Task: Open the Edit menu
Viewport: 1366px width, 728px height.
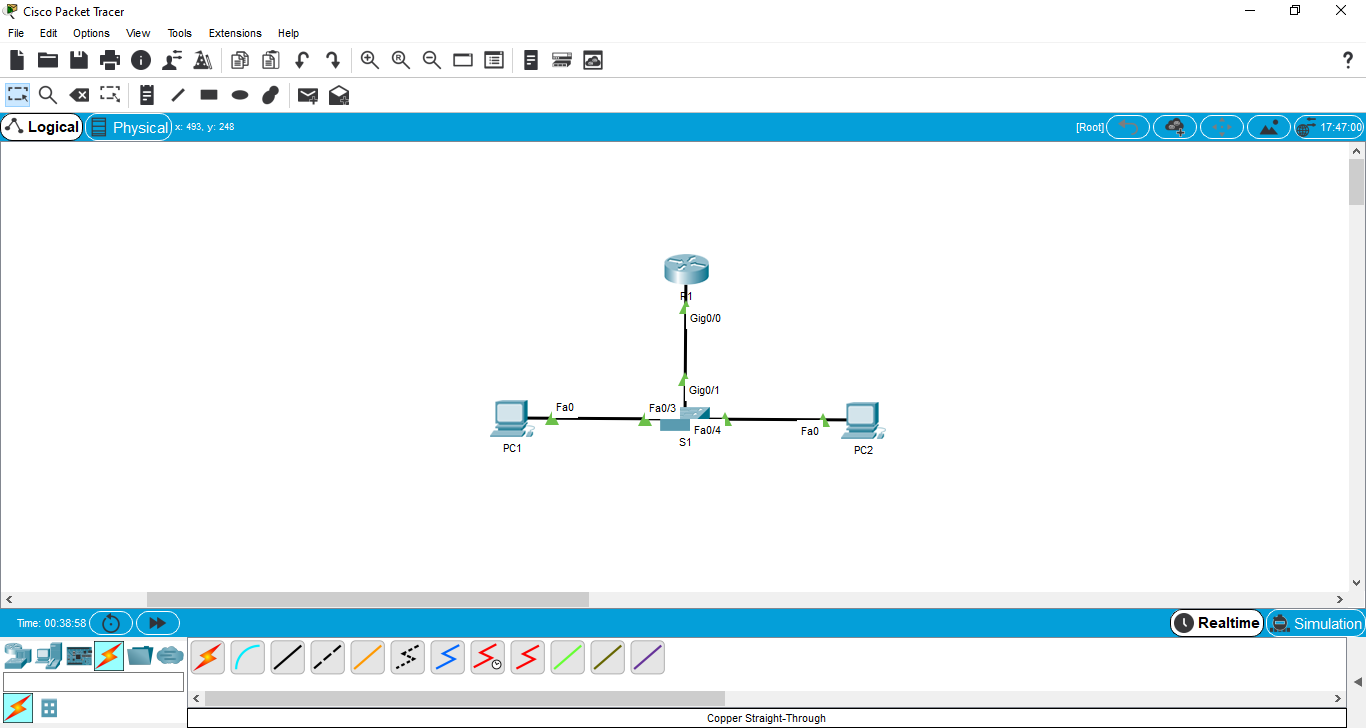Action: (48, 33)
